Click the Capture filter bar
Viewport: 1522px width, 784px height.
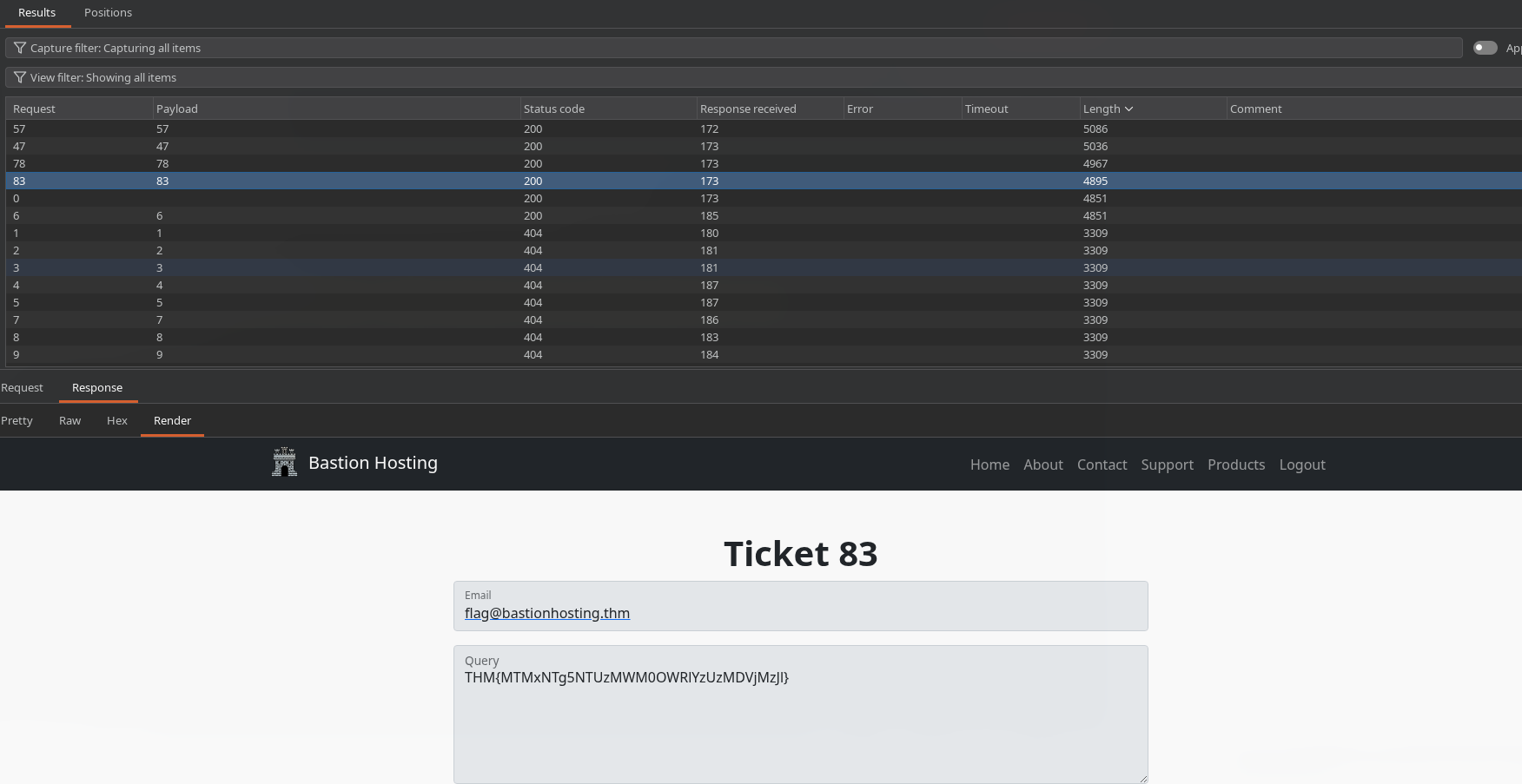[x=734, y=48]
